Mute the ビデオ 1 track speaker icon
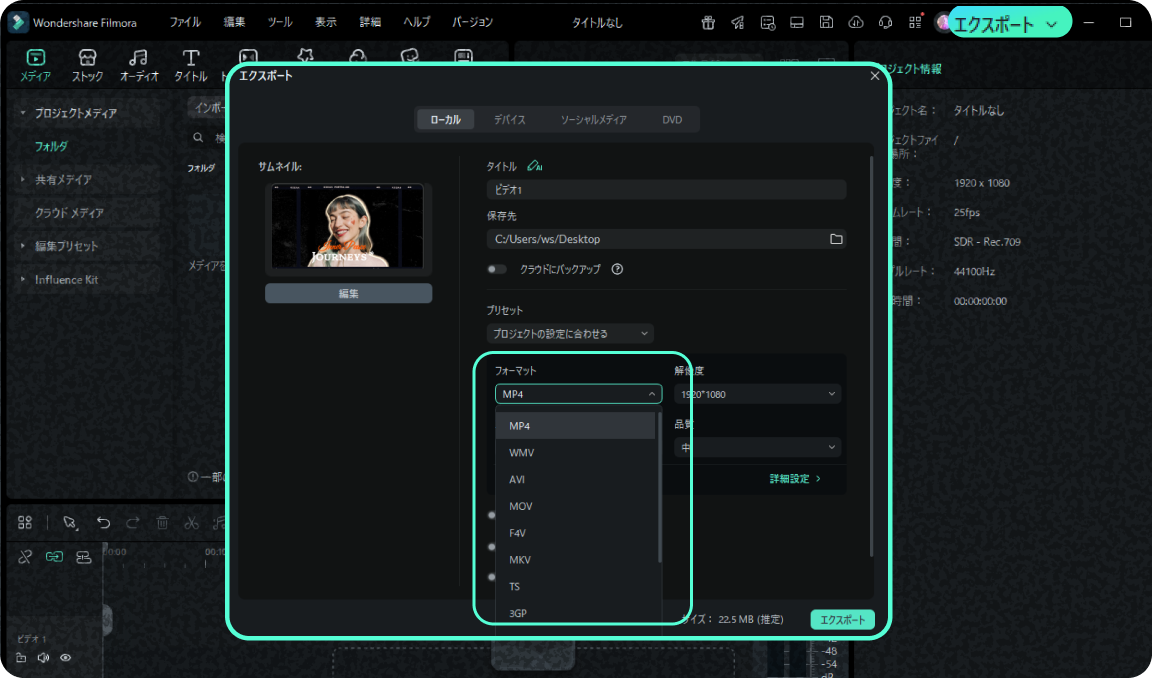This screenshot has width=1152, height=678. coord(43,657)
